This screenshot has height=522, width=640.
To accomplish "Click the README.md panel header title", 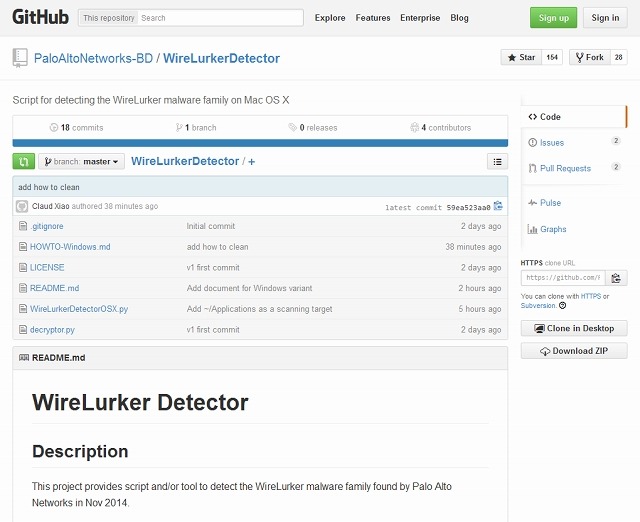I will (x=58, y=358).
